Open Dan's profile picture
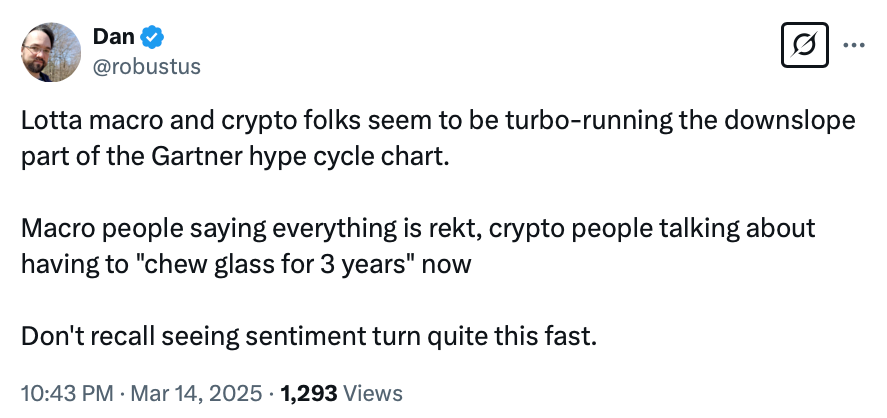 [51, 52]
